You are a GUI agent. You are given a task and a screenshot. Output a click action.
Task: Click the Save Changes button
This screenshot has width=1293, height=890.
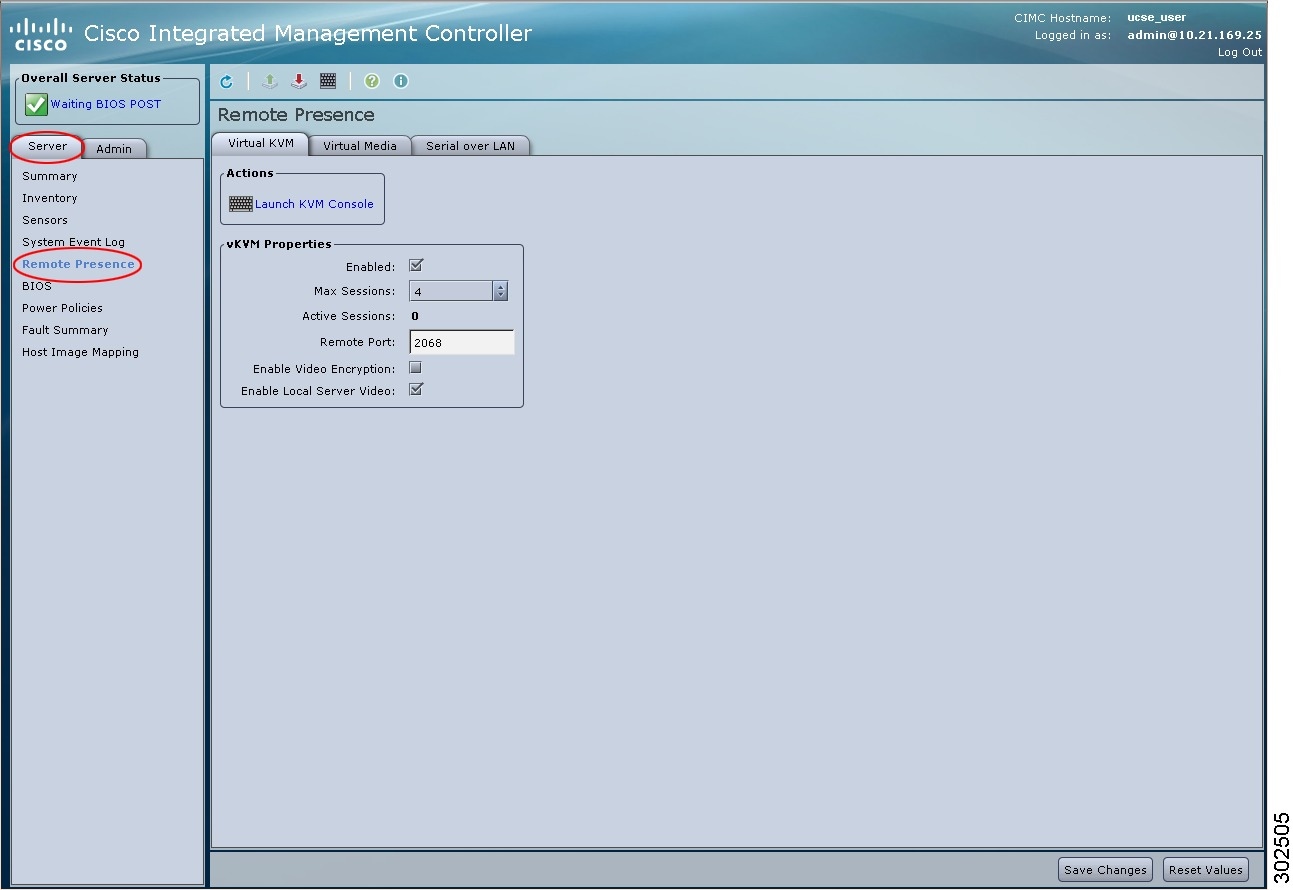pos(1104,869)
